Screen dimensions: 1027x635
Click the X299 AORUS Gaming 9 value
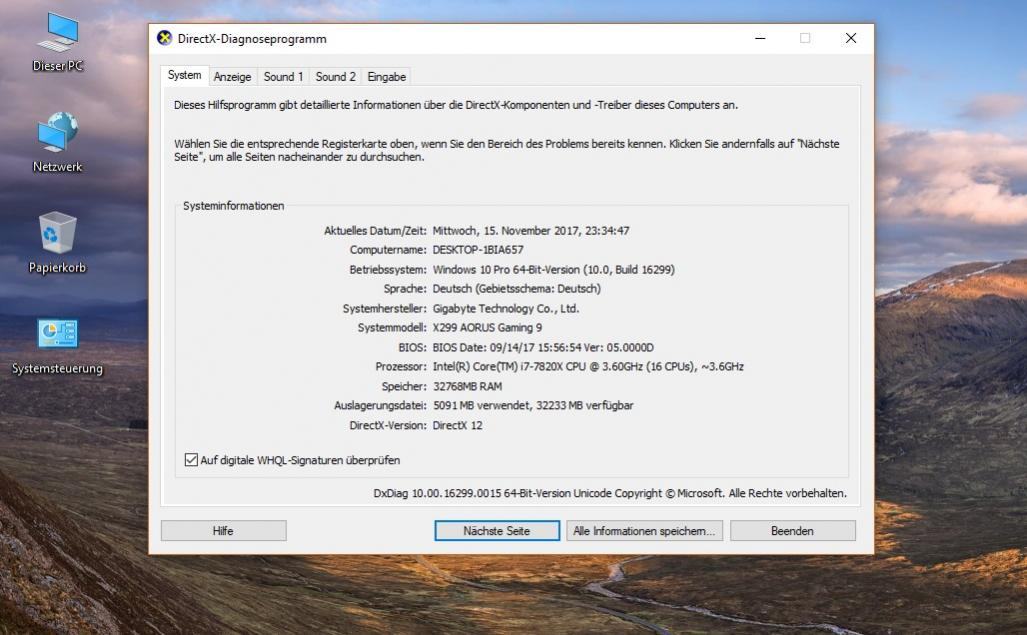tap(487, 328)
